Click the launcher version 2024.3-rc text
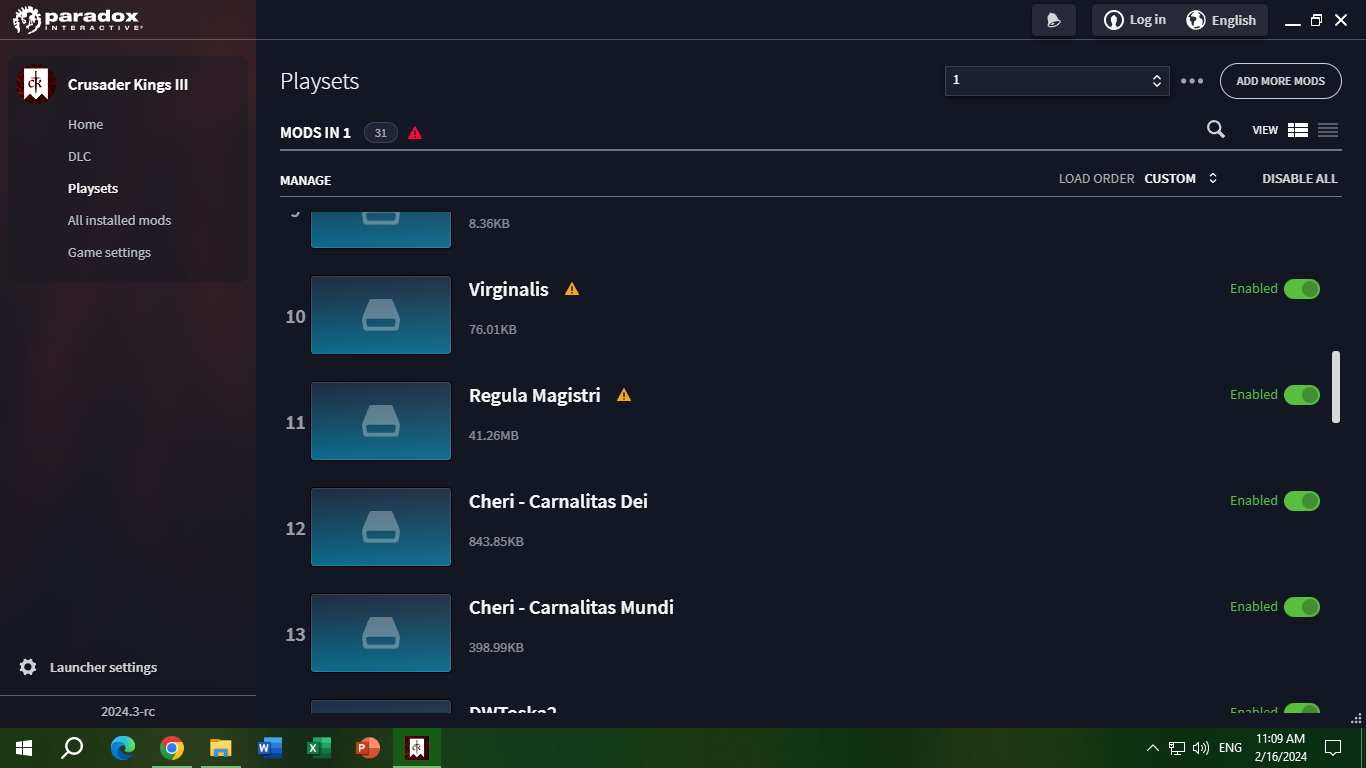 [x=128, y=712]
